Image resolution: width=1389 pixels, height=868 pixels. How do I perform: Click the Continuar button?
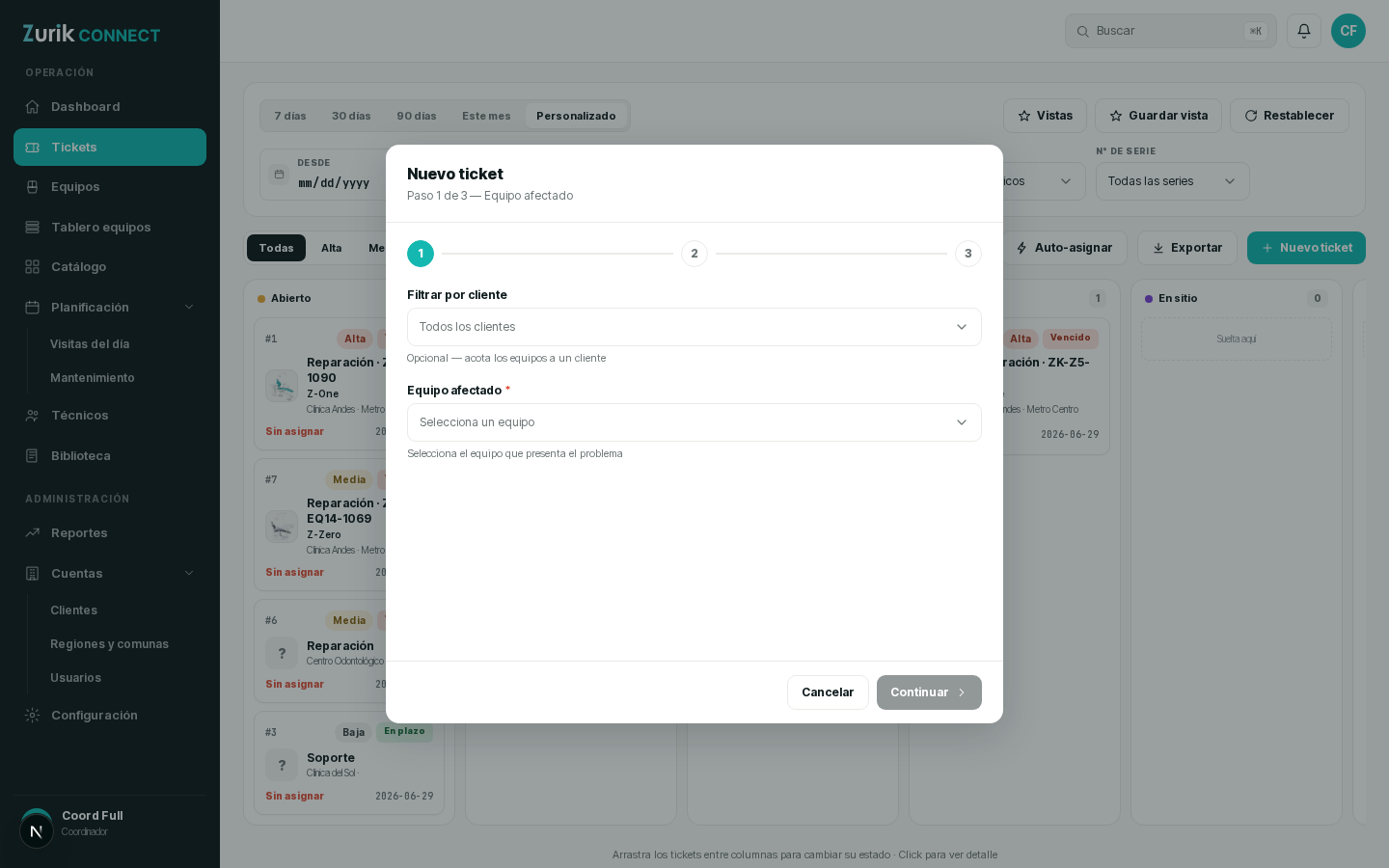pyautogui.click(x=929, y=692)
